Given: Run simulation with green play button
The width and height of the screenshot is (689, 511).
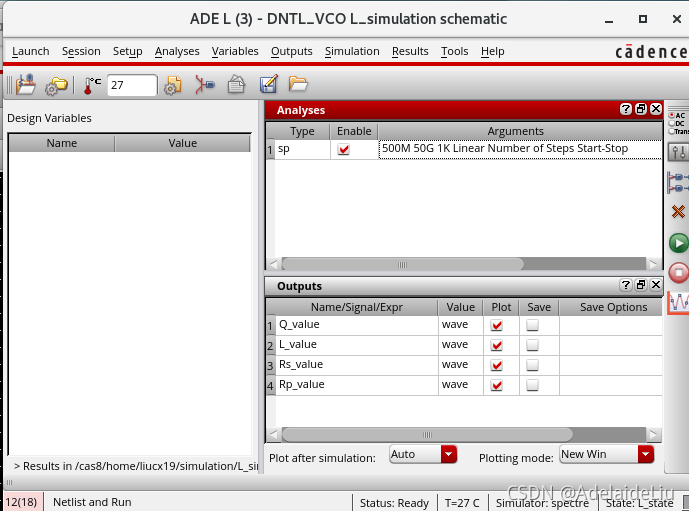Looking at the screenshot, I should 678,243.
